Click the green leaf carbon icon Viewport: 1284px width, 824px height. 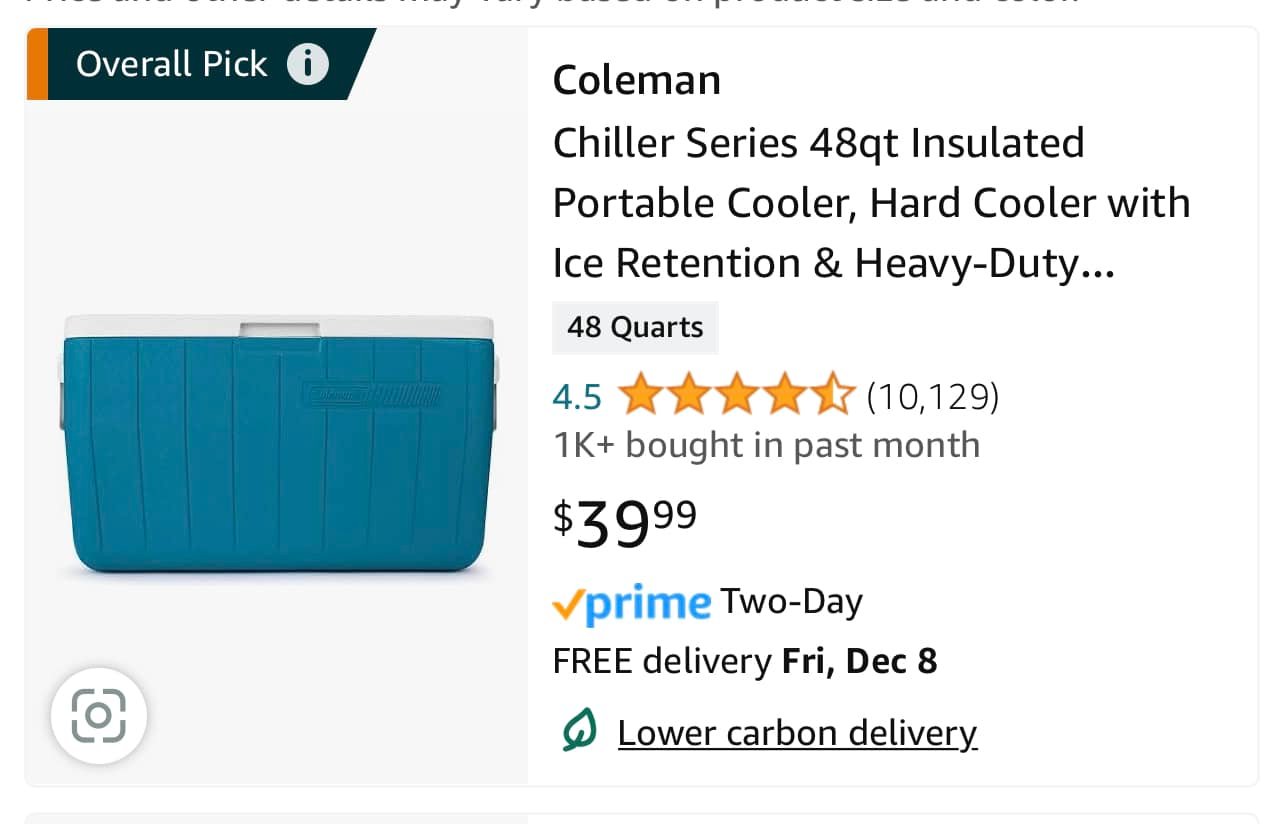pos(579,733)
